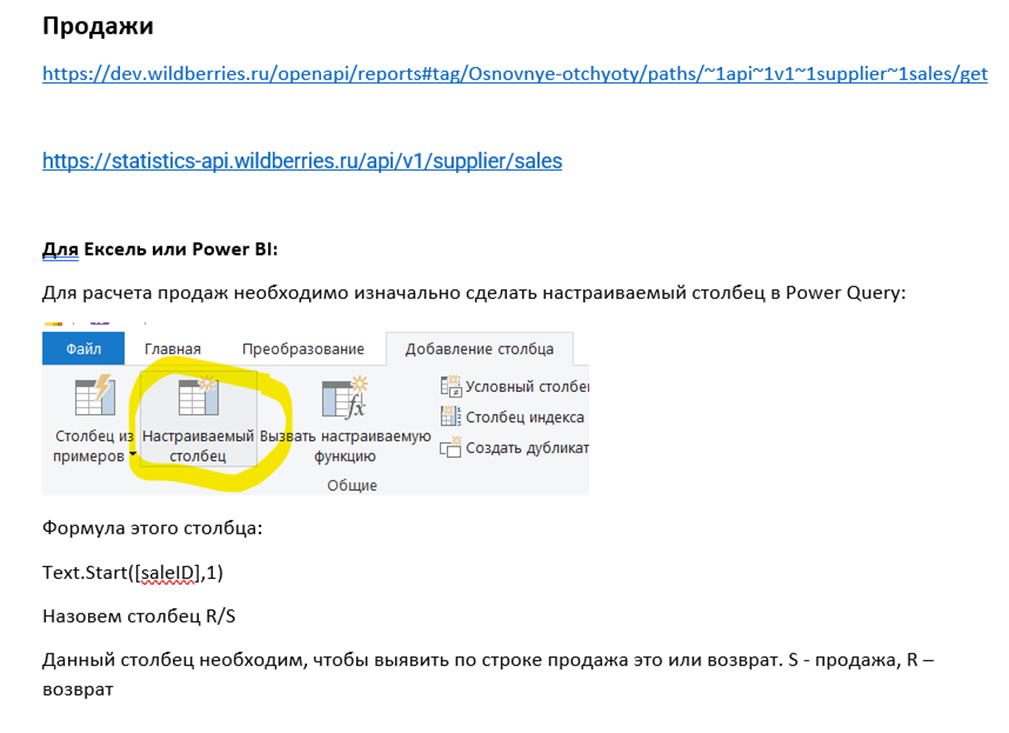The image size is (1009, 733).
Task: Click the Условный столбец label
Action: click(527, 387)
